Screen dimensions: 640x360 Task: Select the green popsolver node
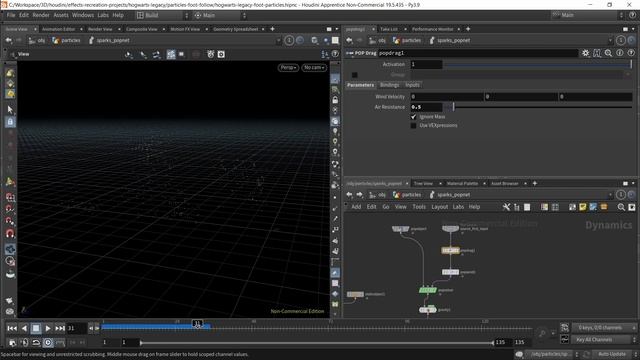(x=428, y=290)
